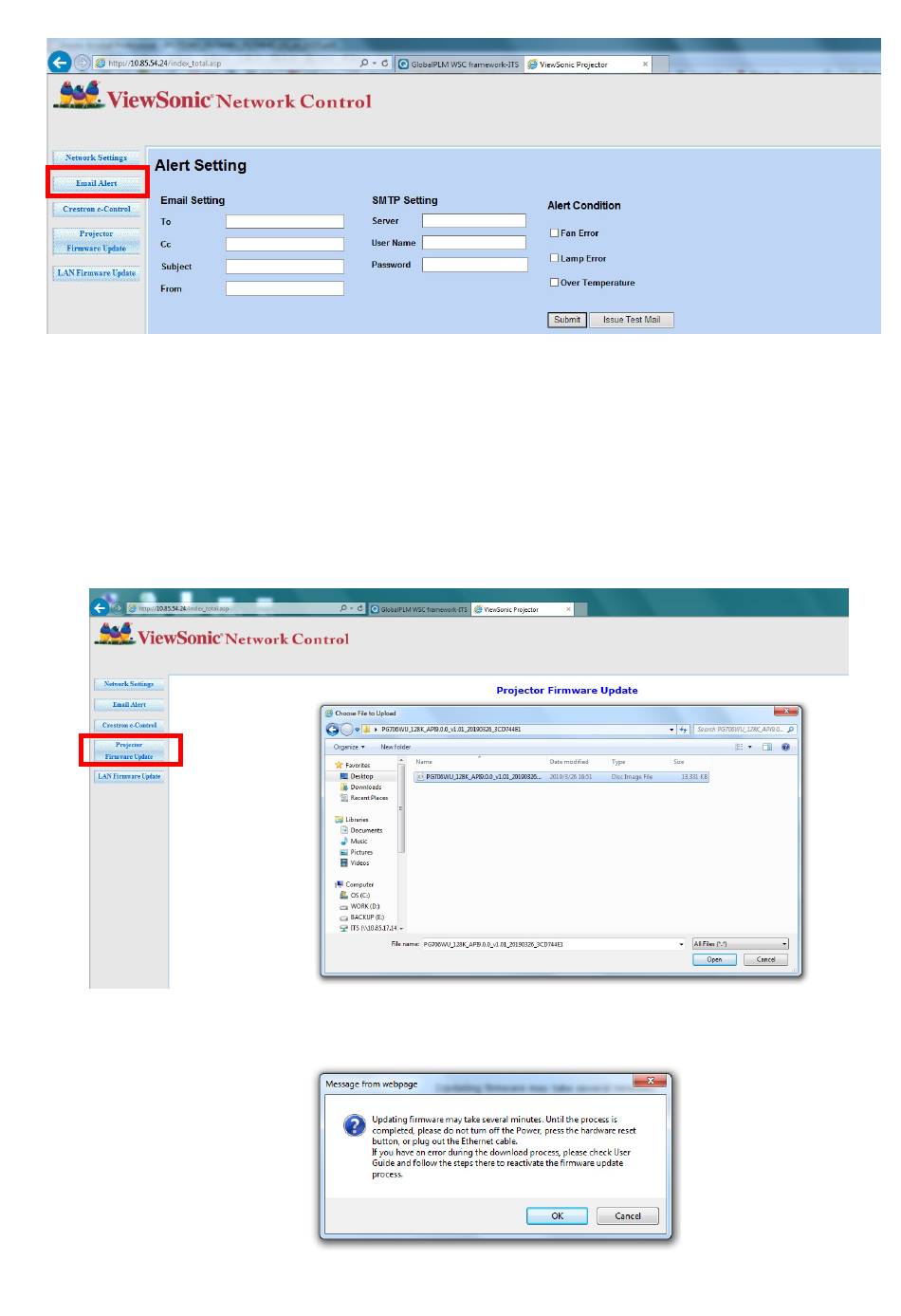The width and height of the screenshot is (901, 1316).
Task: Click the Submit button
Action: [x=567, y=320]
